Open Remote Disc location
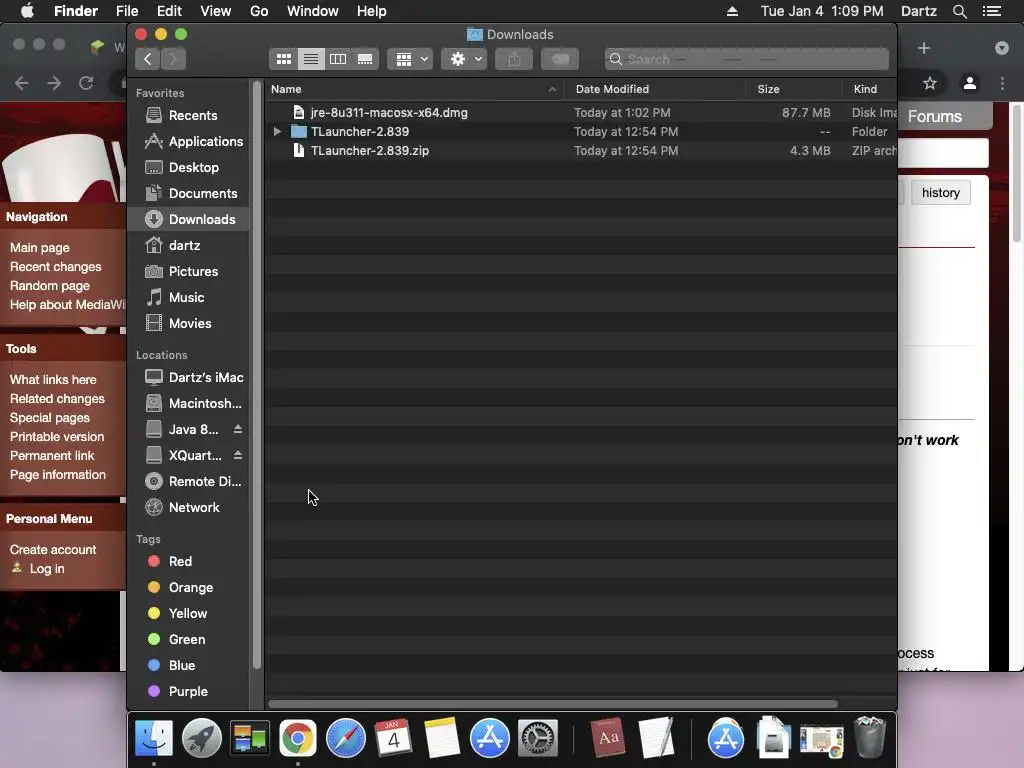Viewport: 1024px width, 768px height. point(188,482)
